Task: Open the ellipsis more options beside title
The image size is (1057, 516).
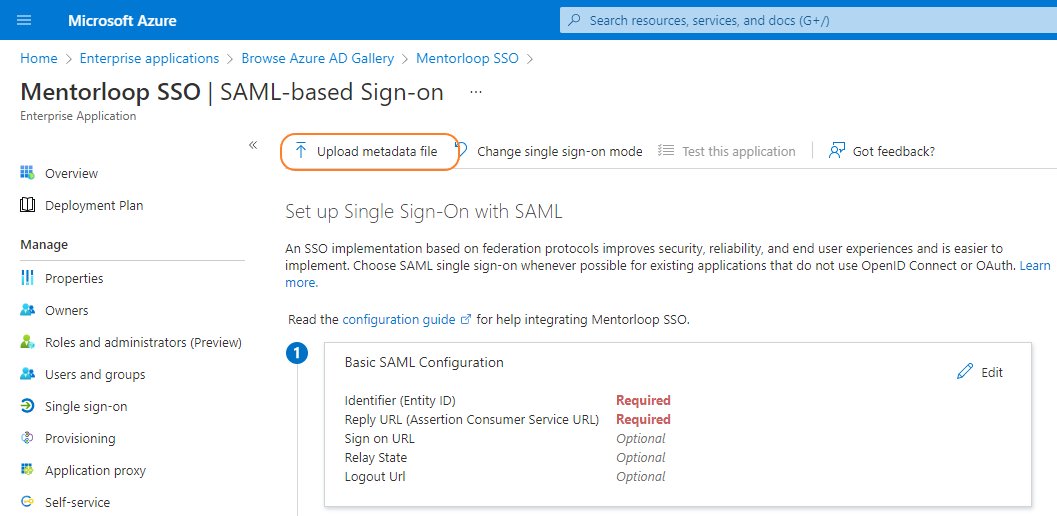Action: coord(476,92)
